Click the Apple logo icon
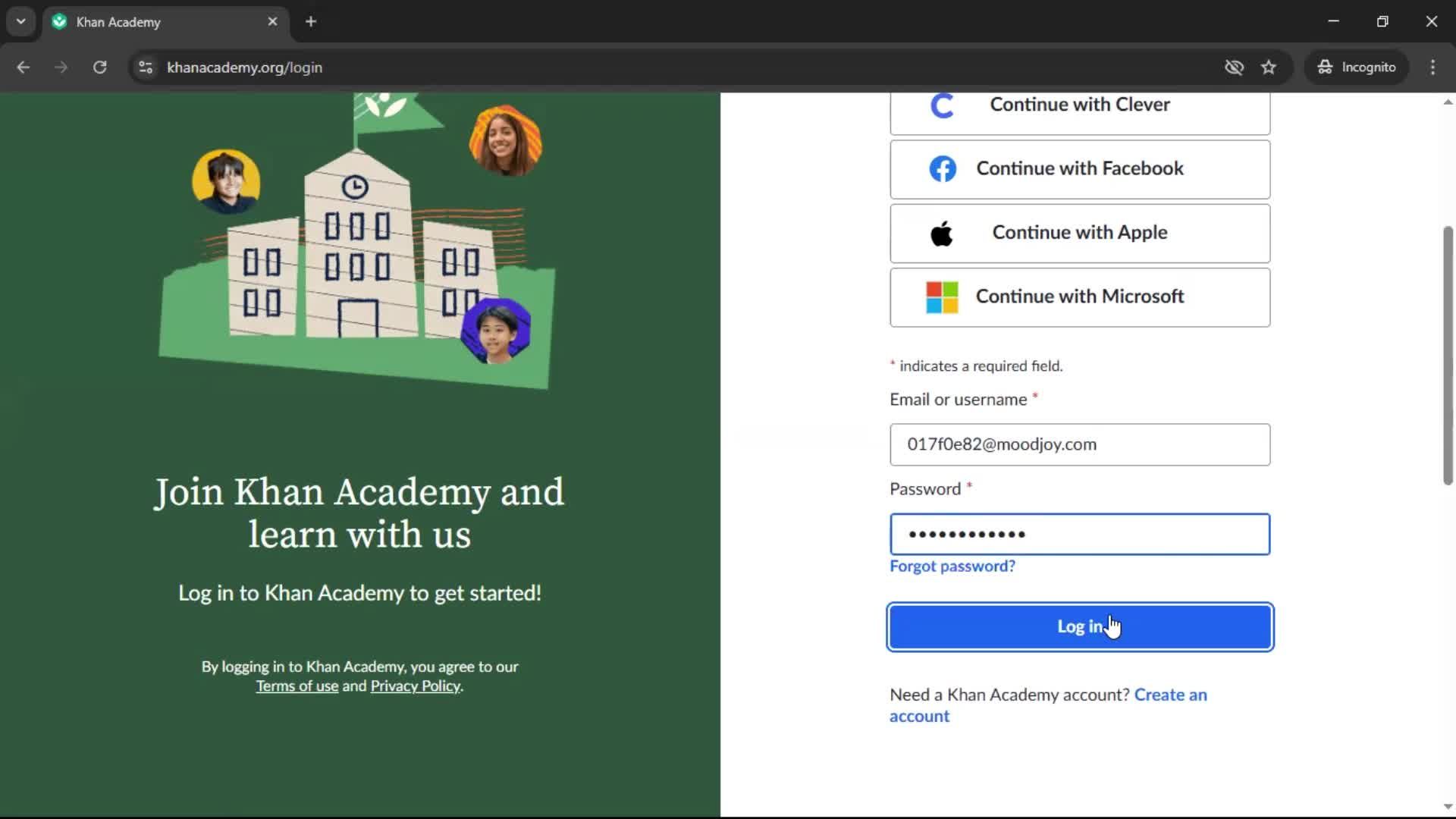The height and width of the screenshot is (819, 1456). coord(942,234)
